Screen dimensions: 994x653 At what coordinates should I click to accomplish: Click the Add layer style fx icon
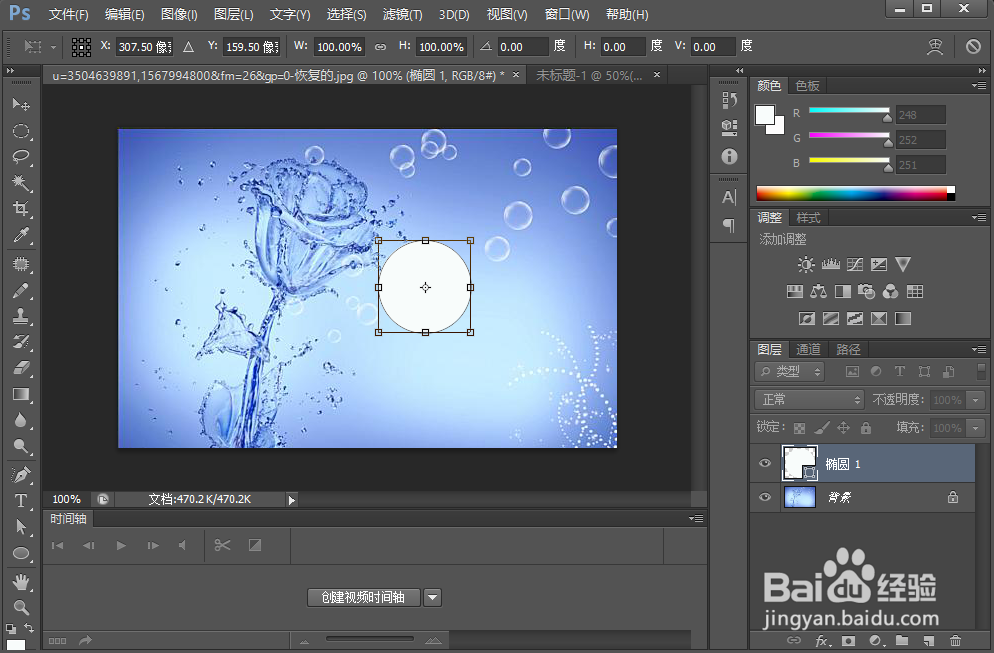[x=823, y=640]
